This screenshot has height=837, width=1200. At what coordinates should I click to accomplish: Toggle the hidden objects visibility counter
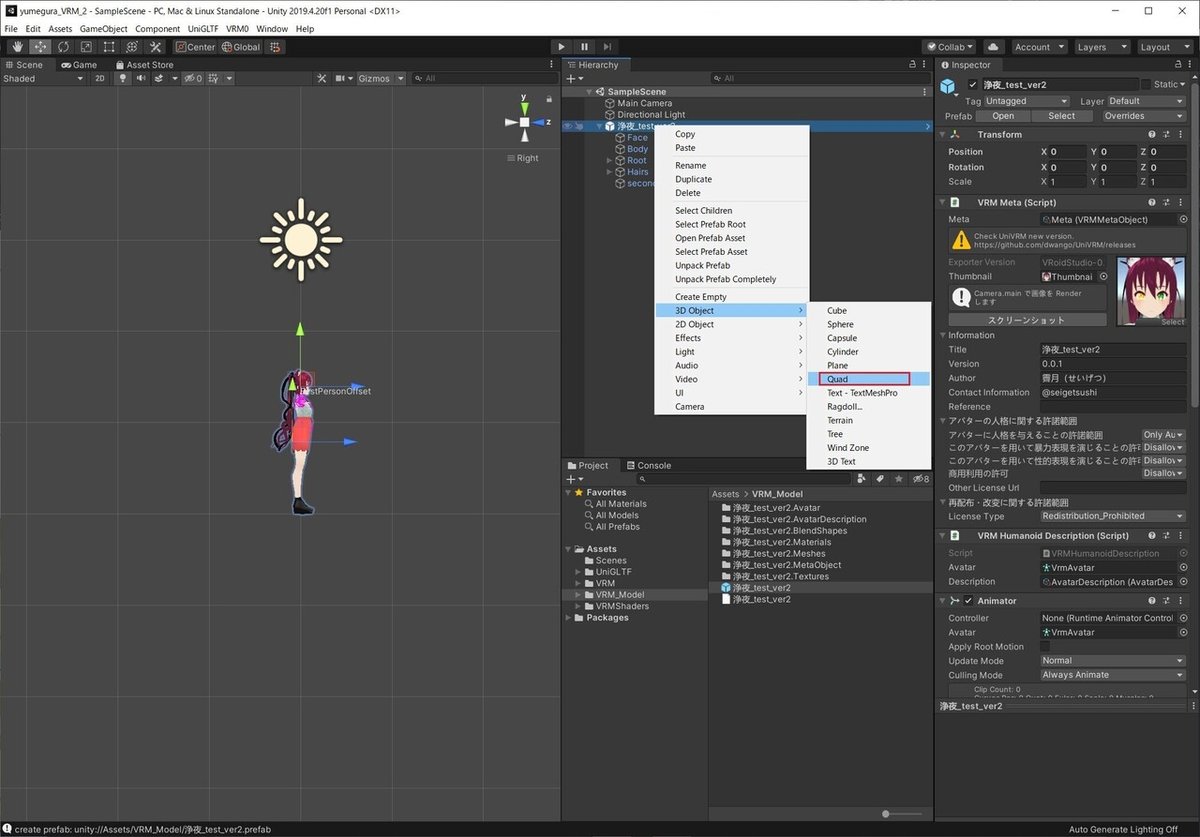pyautogui.click(x=192, y=78)
